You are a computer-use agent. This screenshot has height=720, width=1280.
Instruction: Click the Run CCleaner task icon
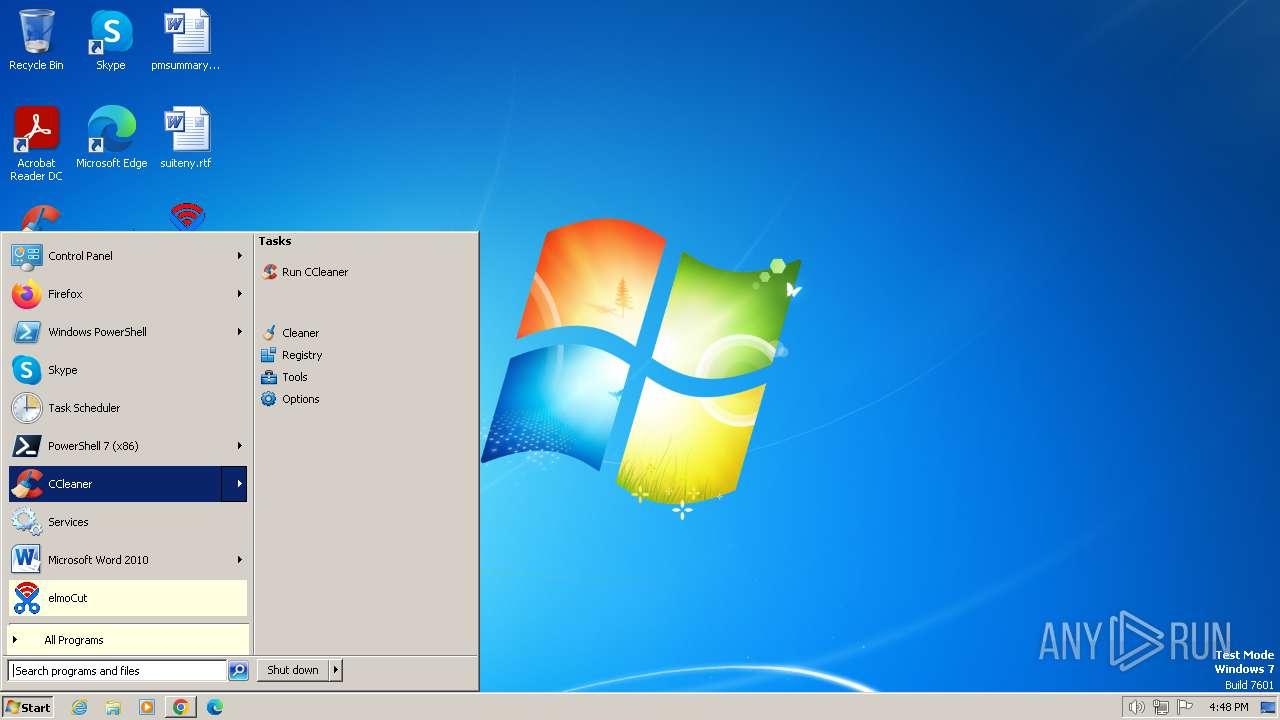(x=269, y=272)
